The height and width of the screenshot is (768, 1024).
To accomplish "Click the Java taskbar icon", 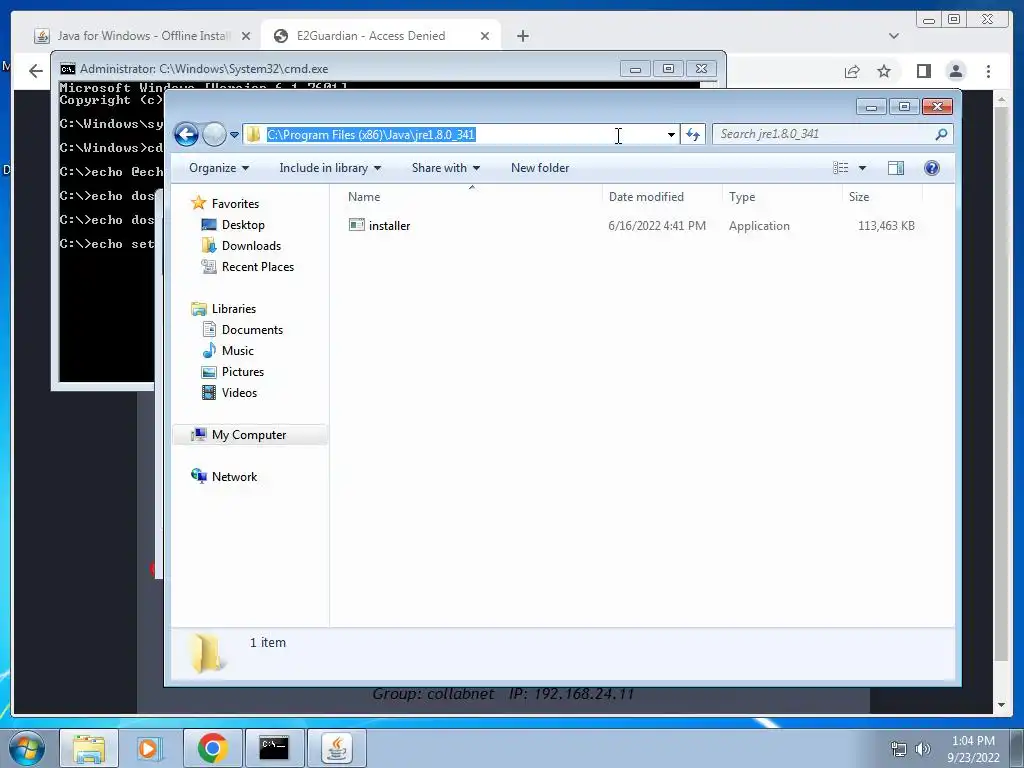I will coord(336,748).
